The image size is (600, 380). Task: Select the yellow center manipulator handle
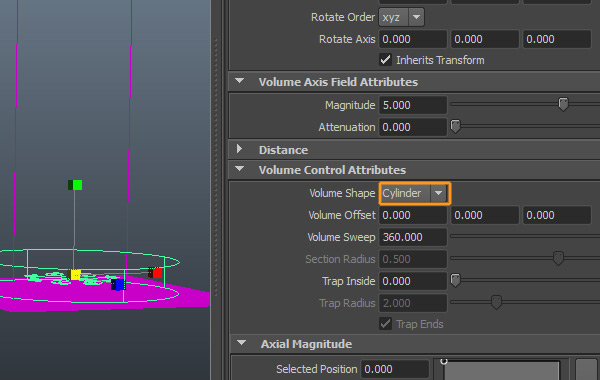point(74,274)
